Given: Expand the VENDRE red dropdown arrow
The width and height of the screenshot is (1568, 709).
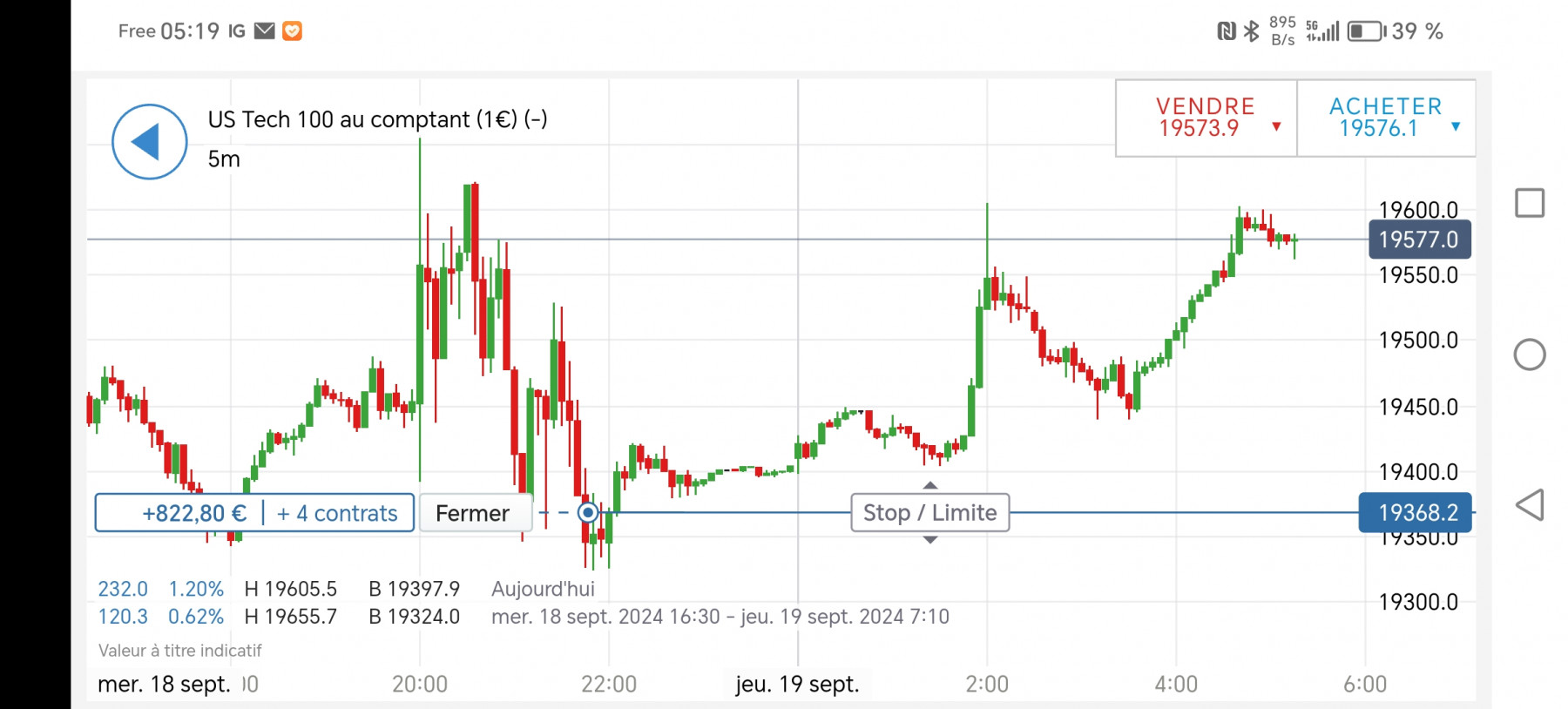Looking at the screenshot, I should [1277, 126].
